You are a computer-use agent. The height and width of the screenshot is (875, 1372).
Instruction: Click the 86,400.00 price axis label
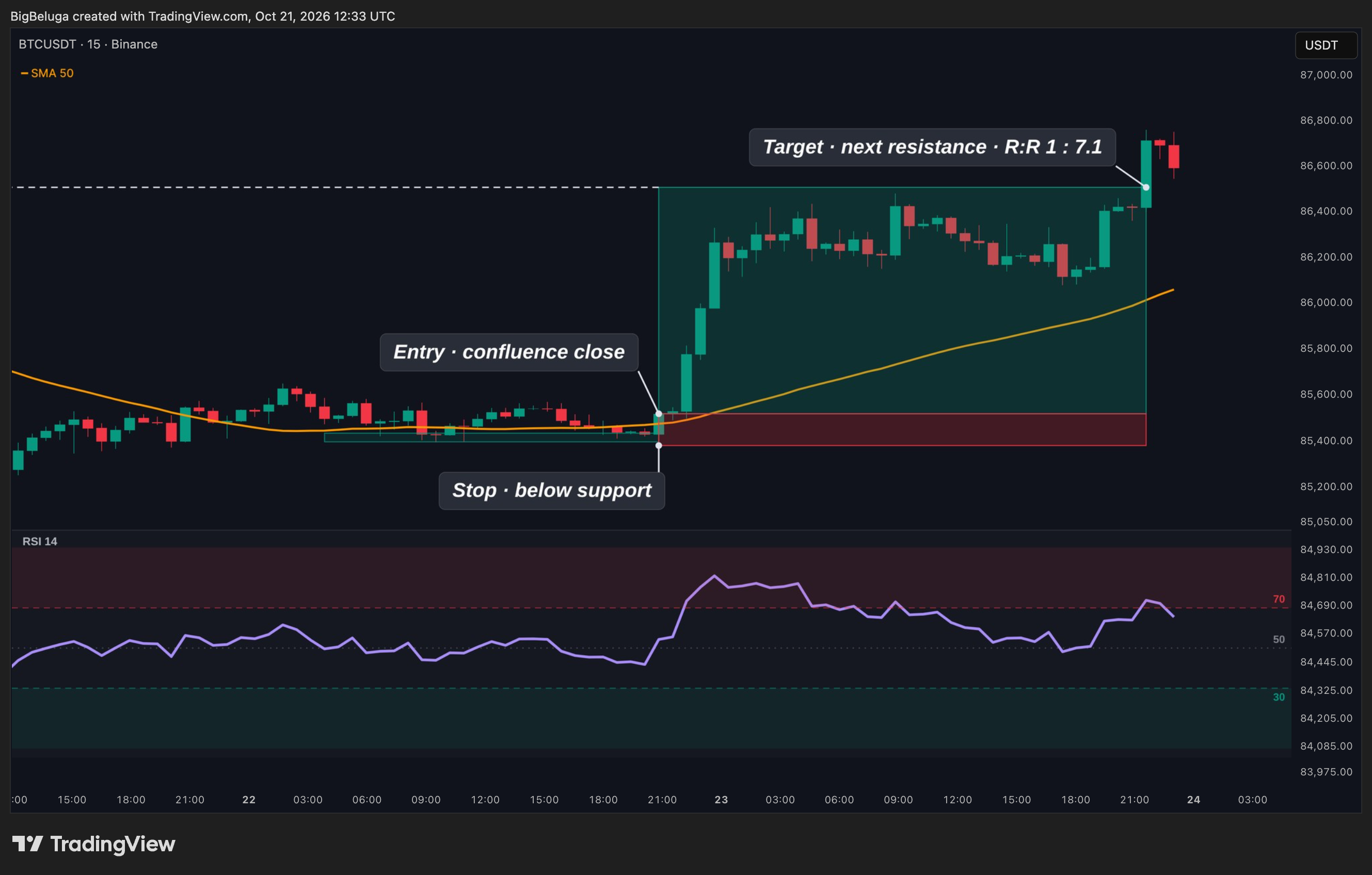point(1326,212)
